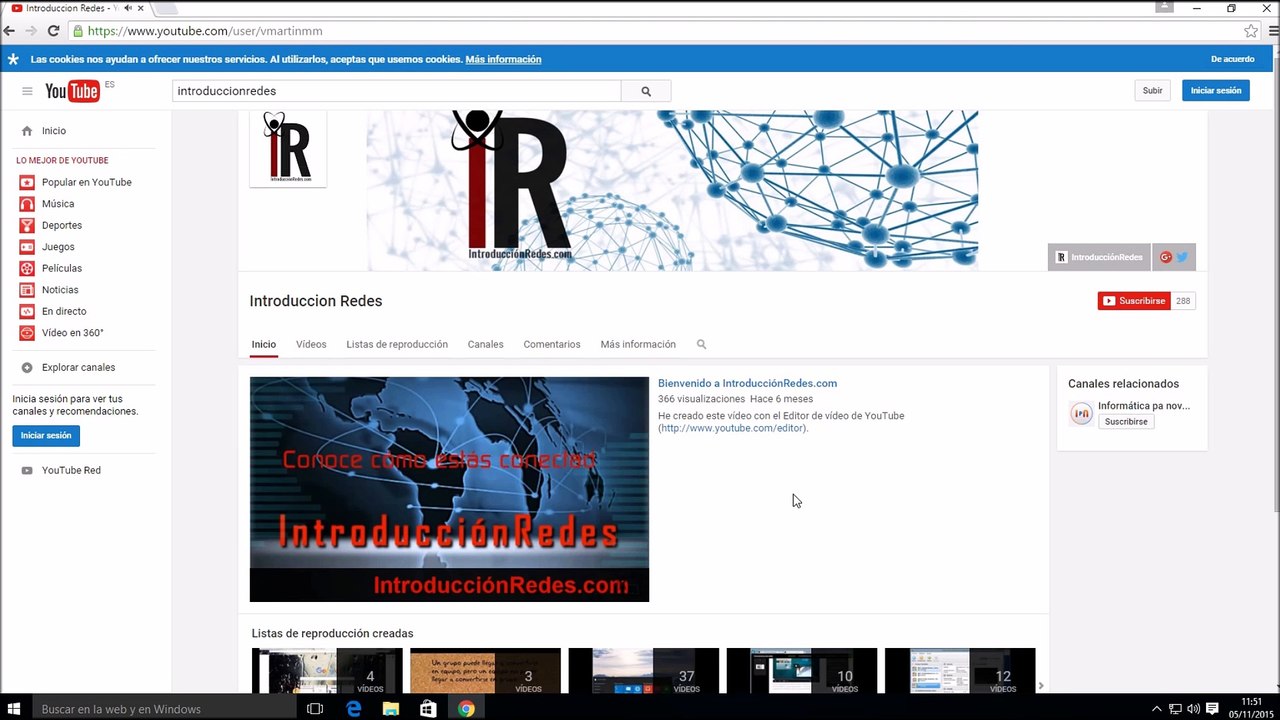
Task: Select the Juegos gamepad icon
Action: [x=27, y=247]
